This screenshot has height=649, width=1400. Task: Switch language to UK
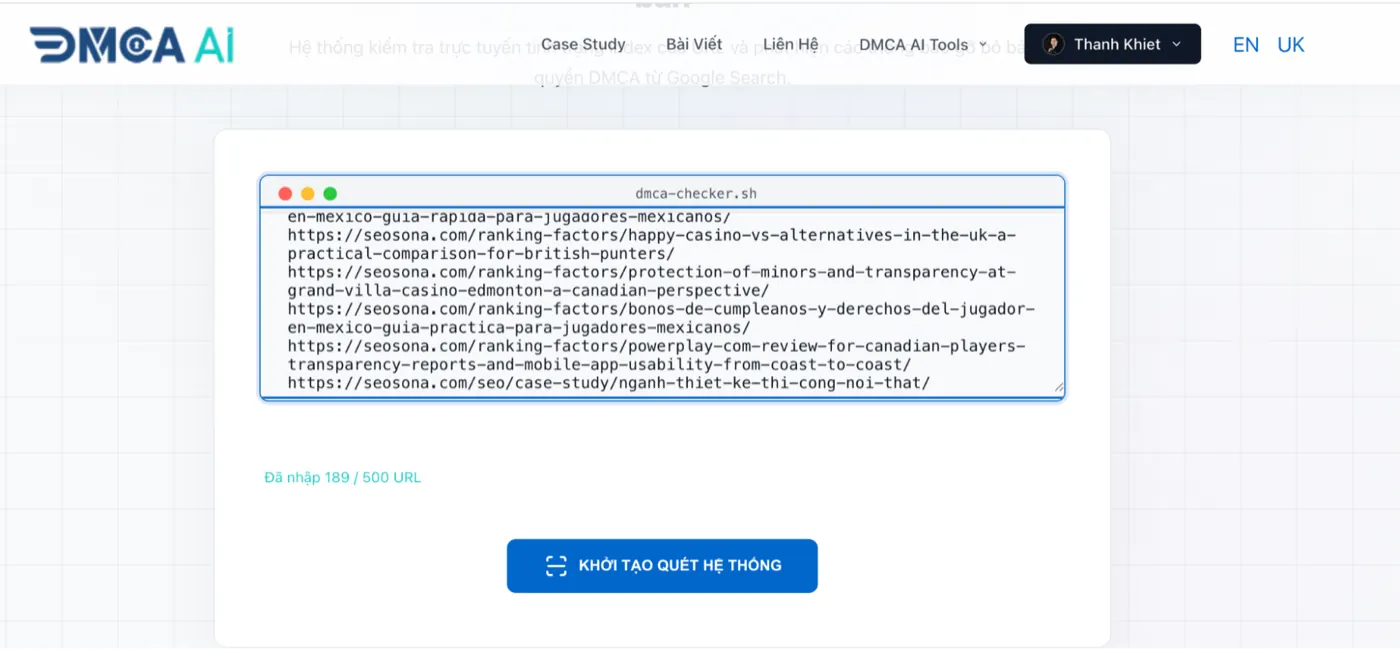pos(1291,44)
